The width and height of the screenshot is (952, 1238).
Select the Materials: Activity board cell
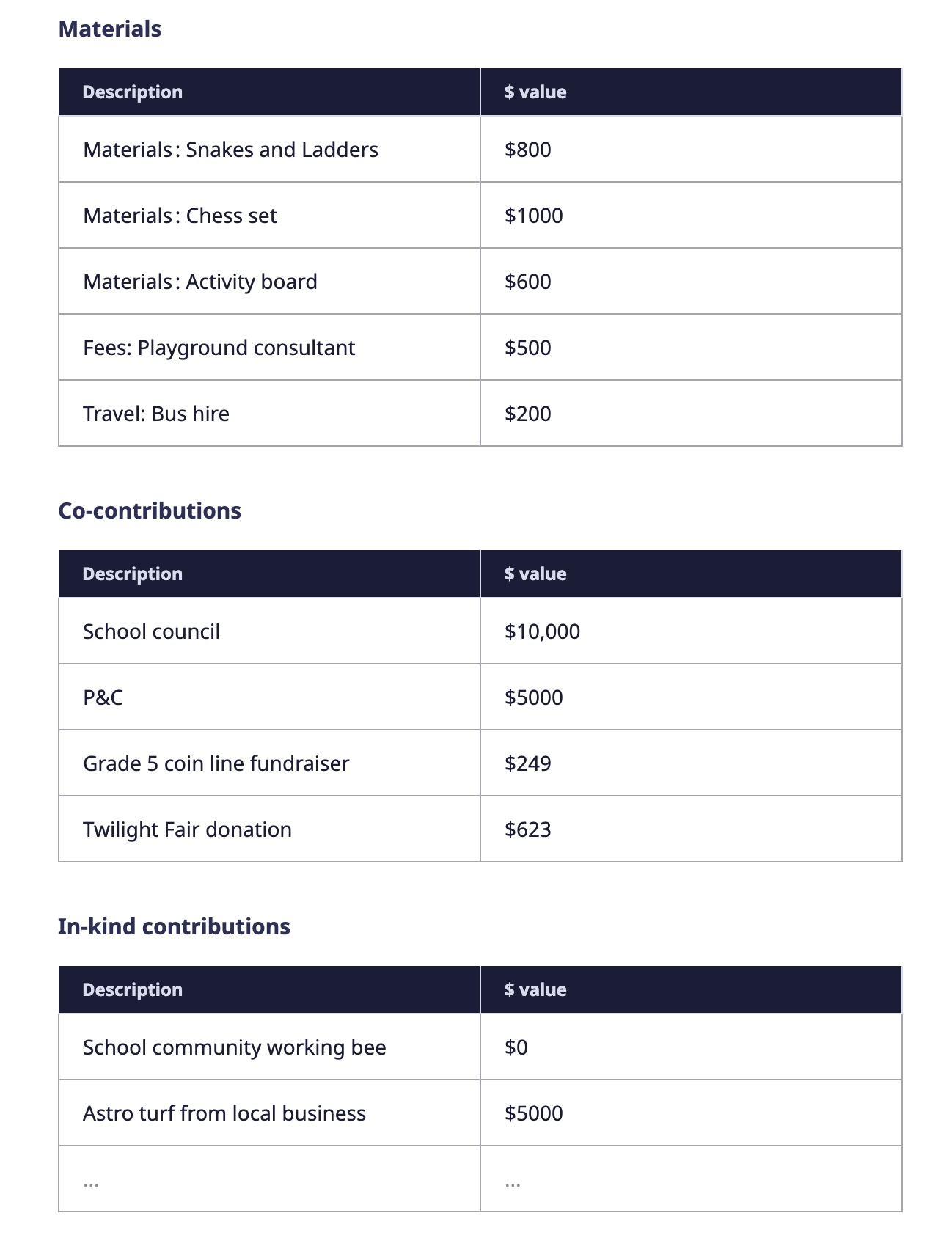tap(200, 282)
